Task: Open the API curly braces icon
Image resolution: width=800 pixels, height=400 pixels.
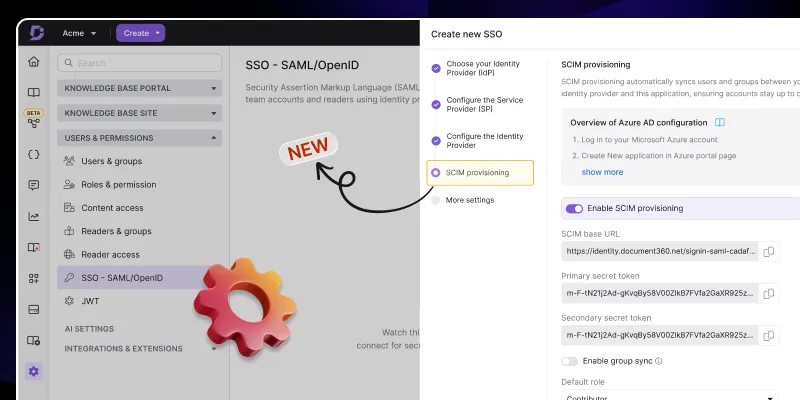Action: point(34,155)
